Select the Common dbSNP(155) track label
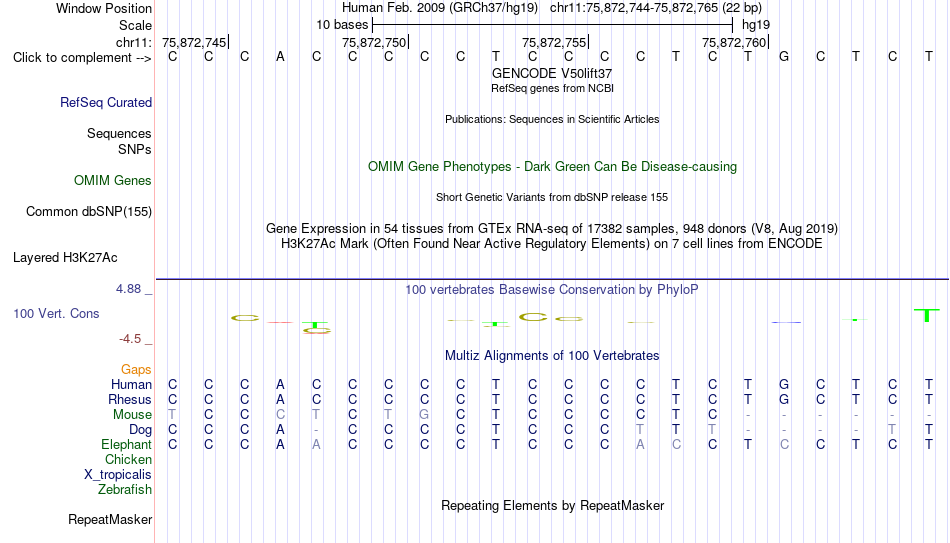The image size is (950, 543). (89, 212)
